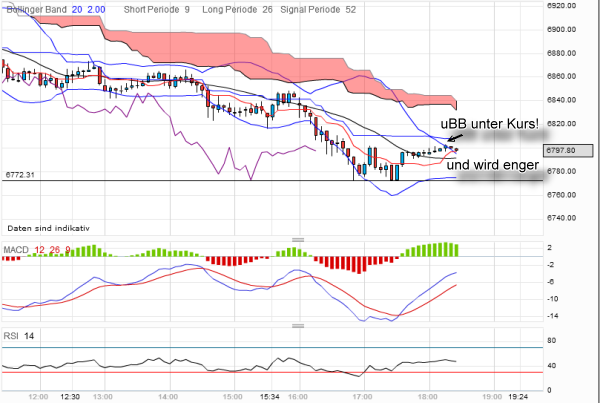The image size is (600, 403).
Task: Click the 14:00 time axis label
Action: point(168,396)
